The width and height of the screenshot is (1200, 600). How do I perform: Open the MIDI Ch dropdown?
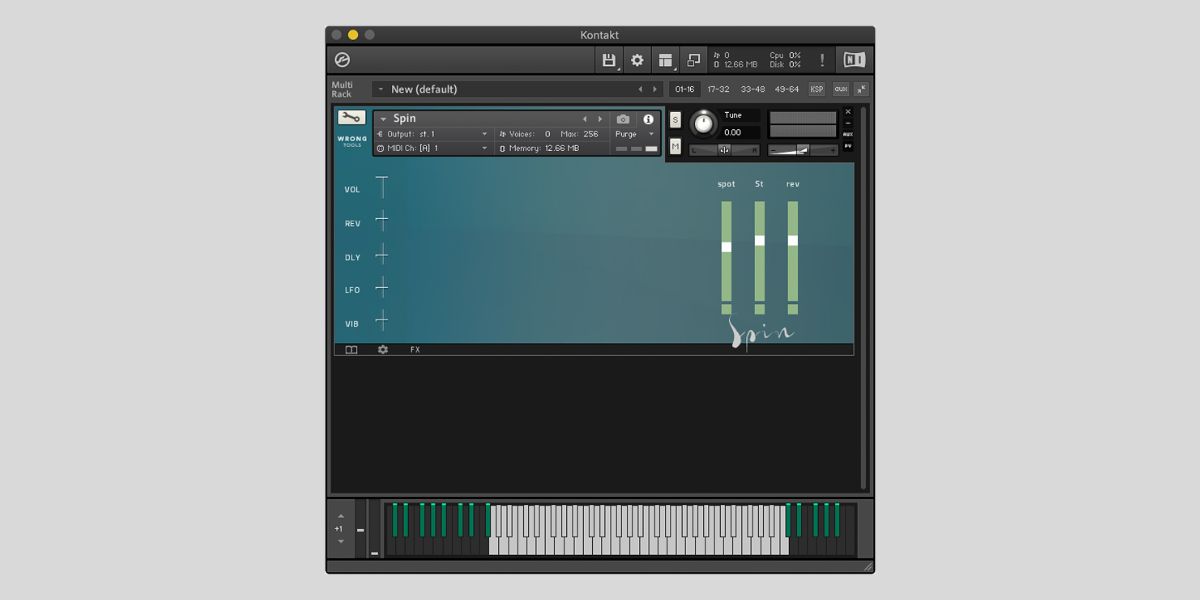[485, 148]
